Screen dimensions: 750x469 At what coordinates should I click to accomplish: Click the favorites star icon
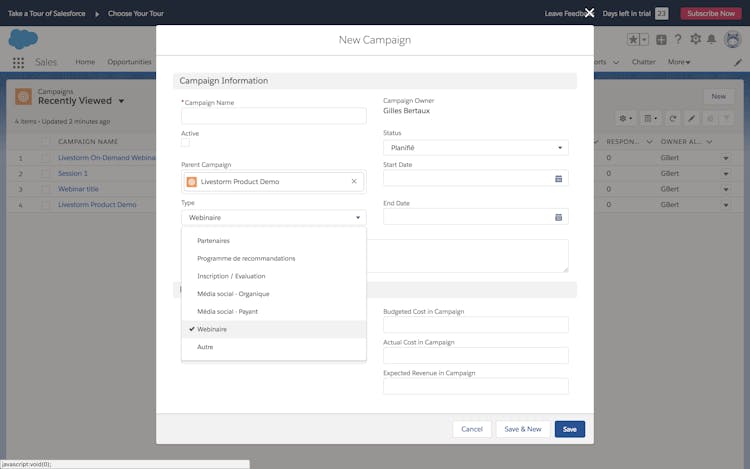[633, 39]
